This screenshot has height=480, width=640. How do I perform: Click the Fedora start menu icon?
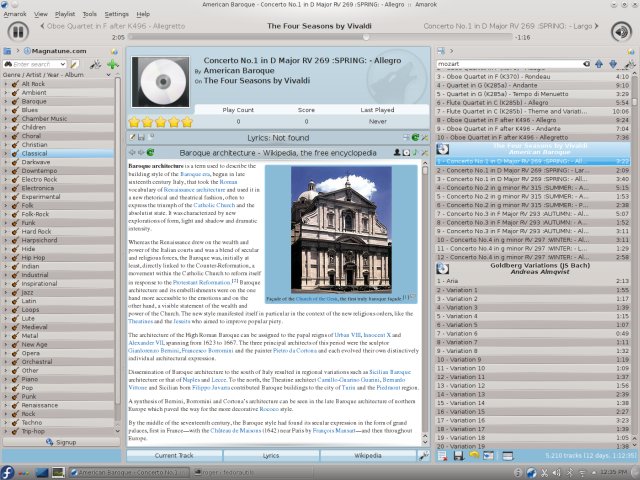click(9, 471)
